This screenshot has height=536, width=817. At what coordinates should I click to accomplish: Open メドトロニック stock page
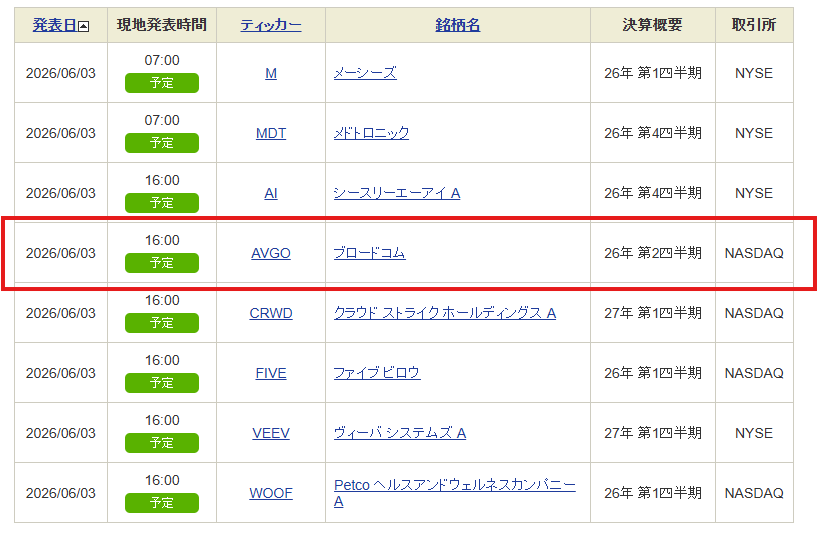pyautogui.click(x=371, y=133)
